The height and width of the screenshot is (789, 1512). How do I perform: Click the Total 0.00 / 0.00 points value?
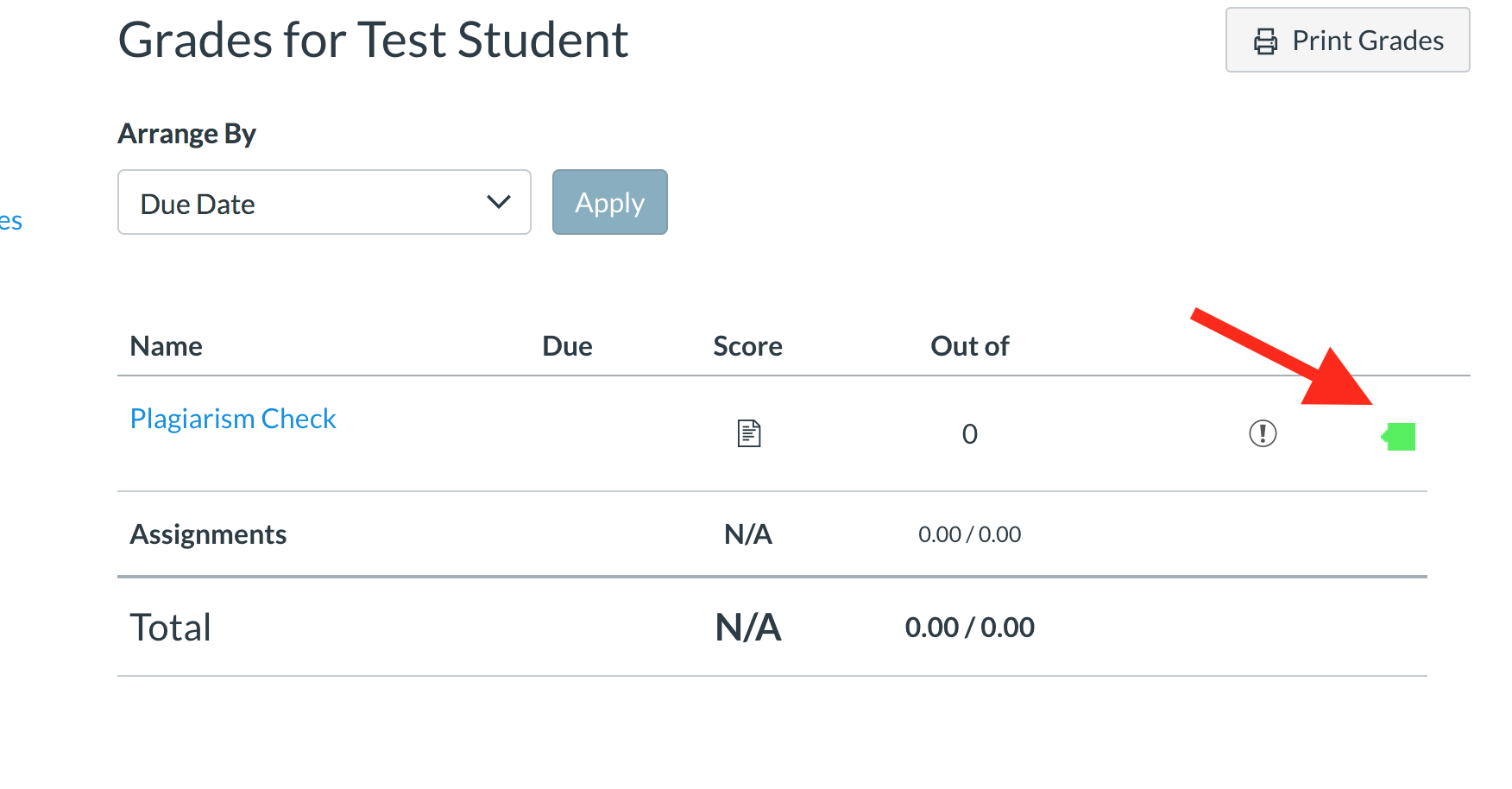(x=969, y=628)
